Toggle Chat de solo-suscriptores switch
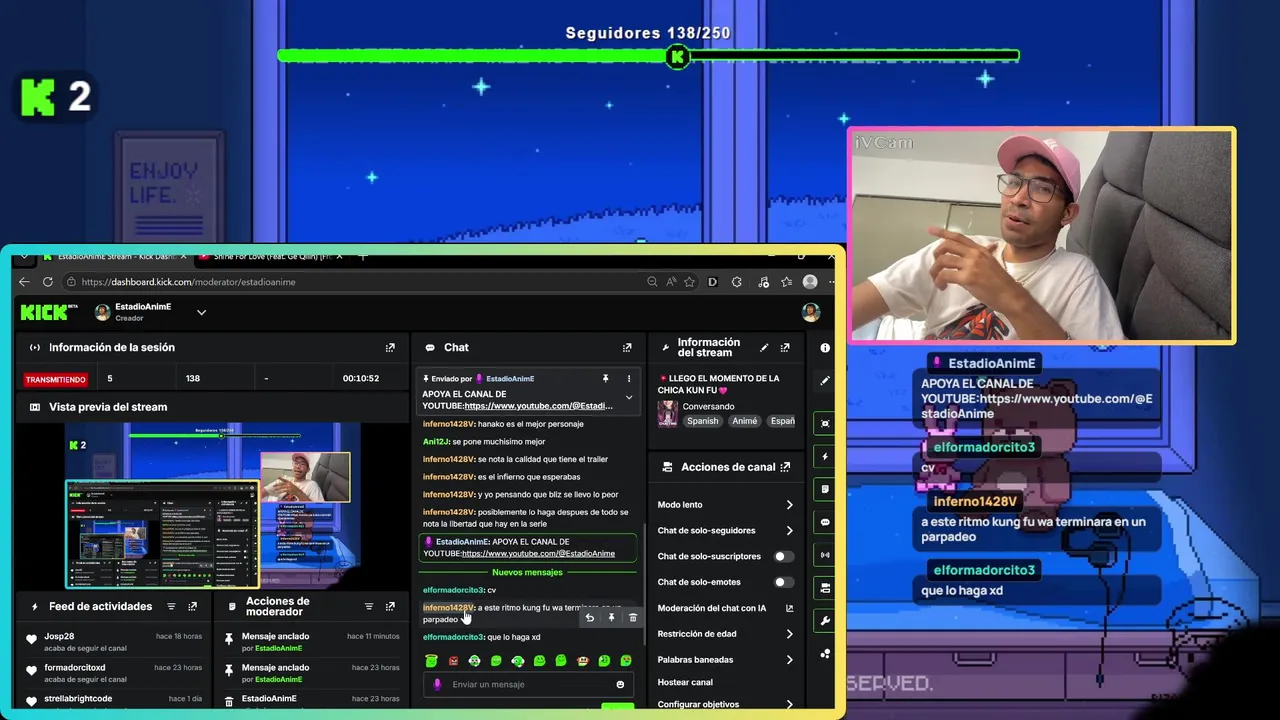The height and width of the screenshot is (720, 1280). click(x=784, y=556)
